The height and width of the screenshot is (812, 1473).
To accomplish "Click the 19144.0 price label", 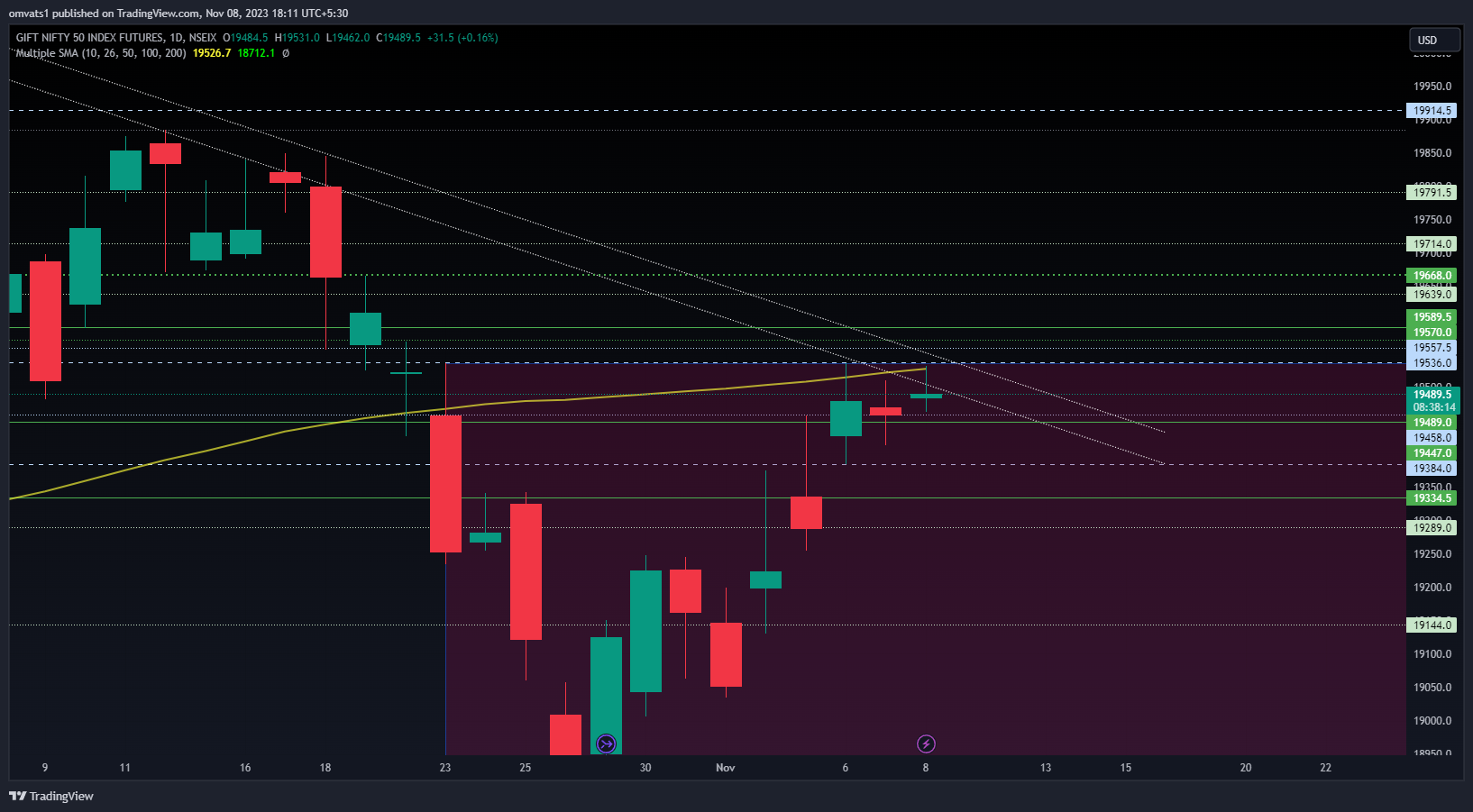I will 1432,625.
